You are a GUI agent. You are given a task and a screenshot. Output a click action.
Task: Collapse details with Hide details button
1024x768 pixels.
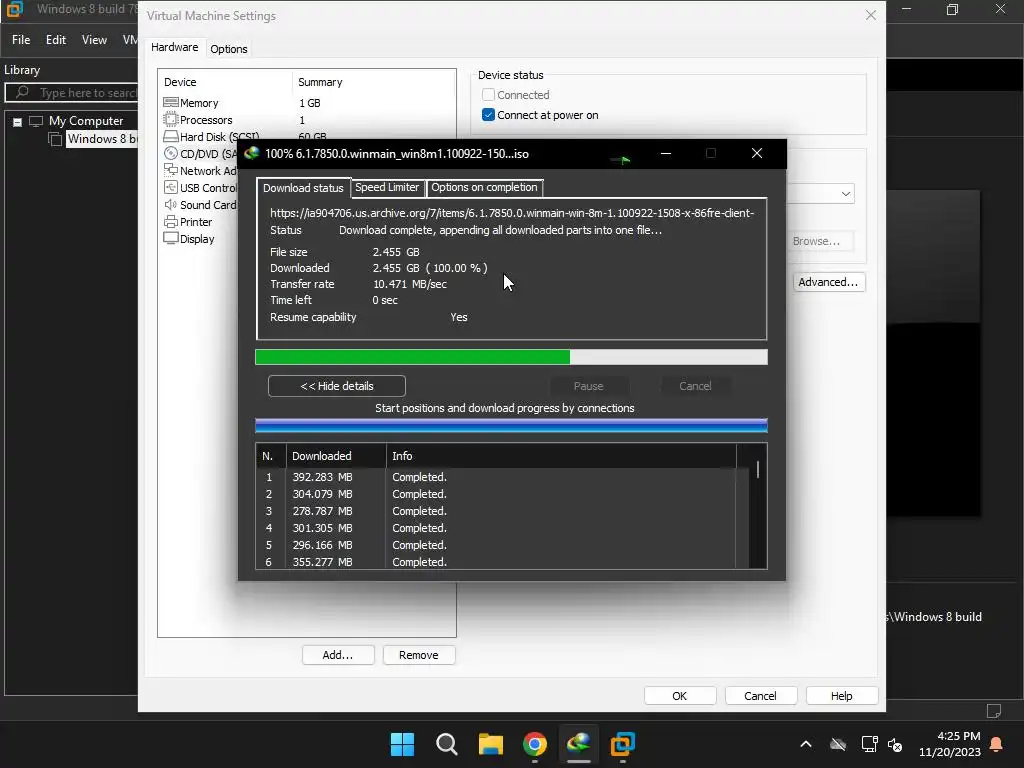click(x=336, y=386)
